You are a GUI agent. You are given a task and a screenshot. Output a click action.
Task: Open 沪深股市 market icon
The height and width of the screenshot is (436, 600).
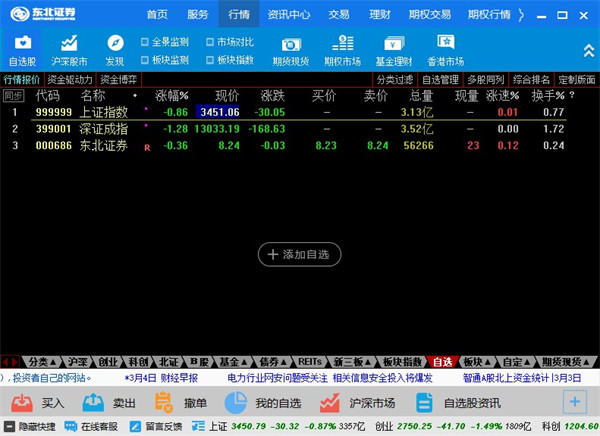tap(69, 50)
